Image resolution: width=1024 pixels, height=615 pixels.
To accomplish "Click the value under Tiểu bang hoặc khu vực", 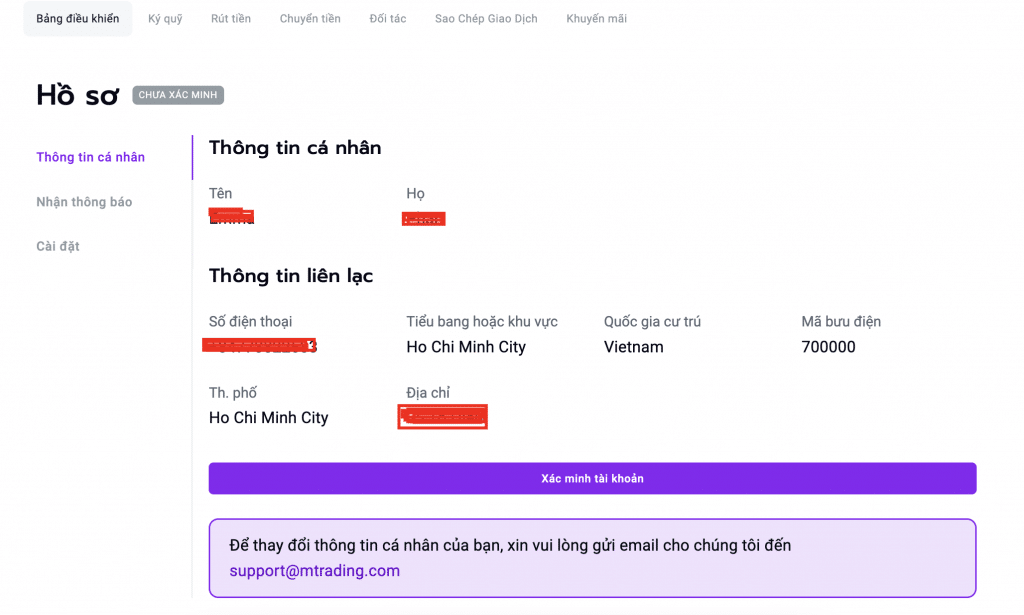I will coord(465,347).
